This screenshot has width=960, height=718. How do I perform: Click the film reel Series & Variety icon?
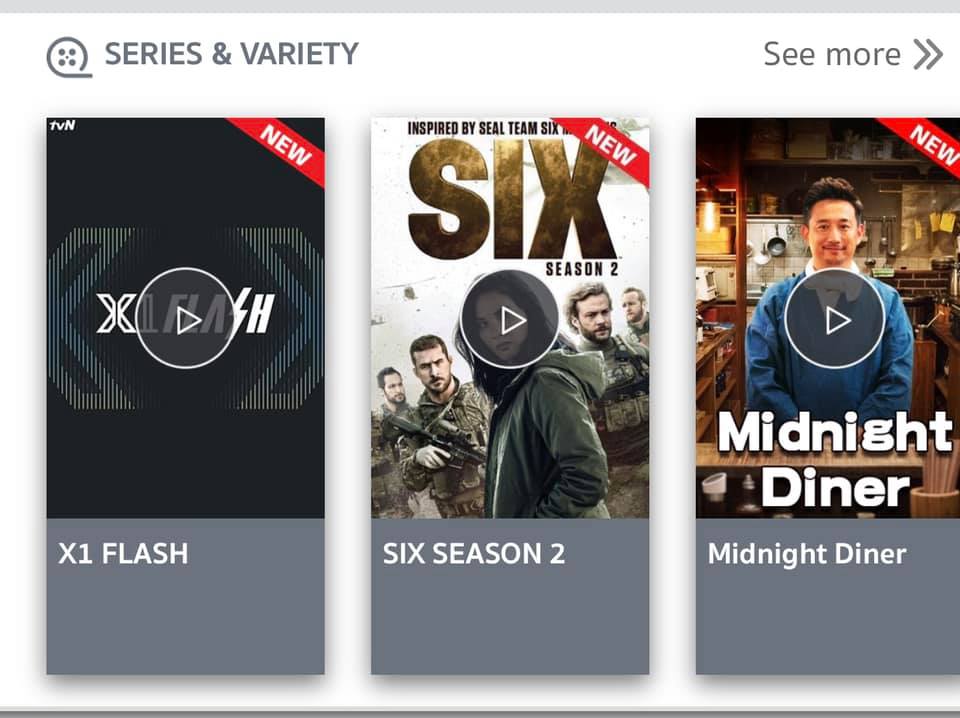[69, 58]
